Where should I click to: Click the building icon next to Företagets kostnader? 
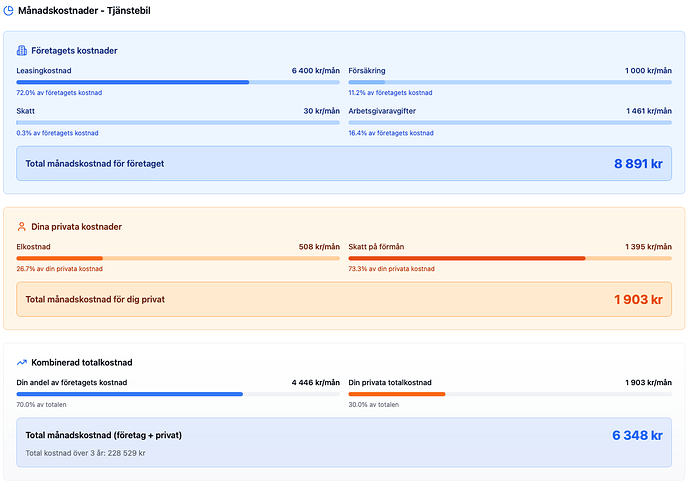[22, 50]
